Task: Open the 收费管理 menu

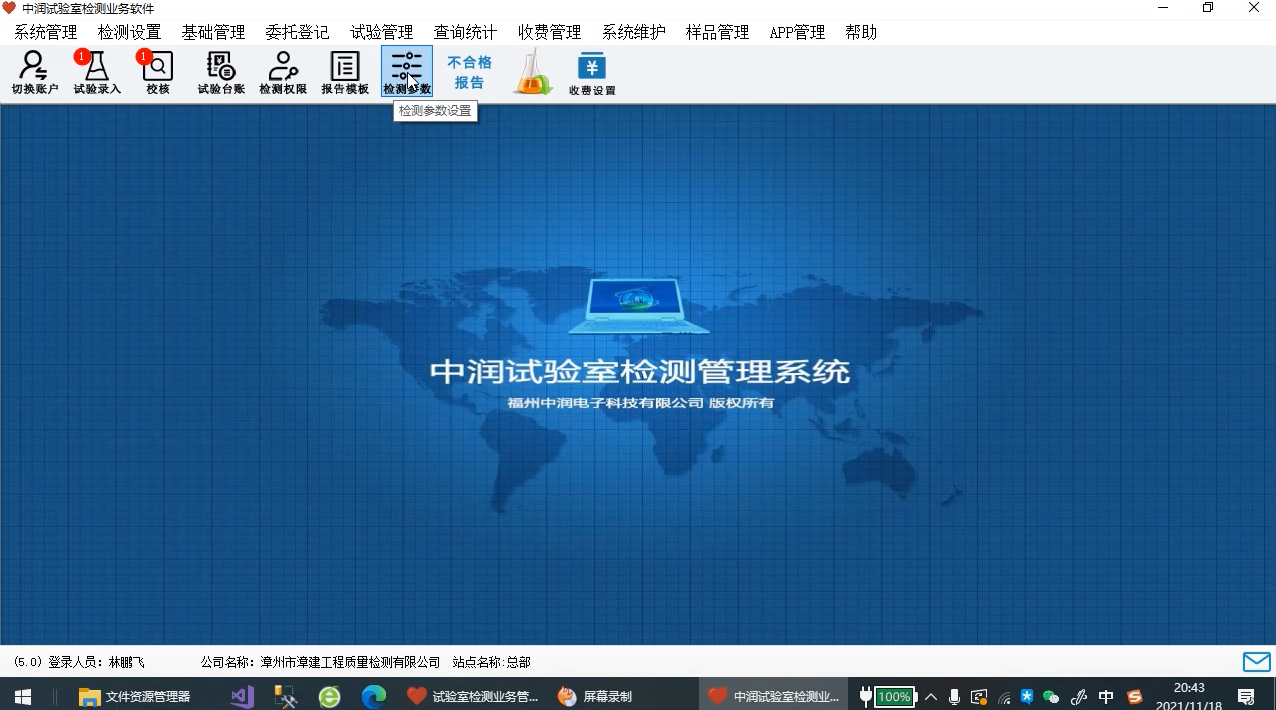Action: click(550, 32)
